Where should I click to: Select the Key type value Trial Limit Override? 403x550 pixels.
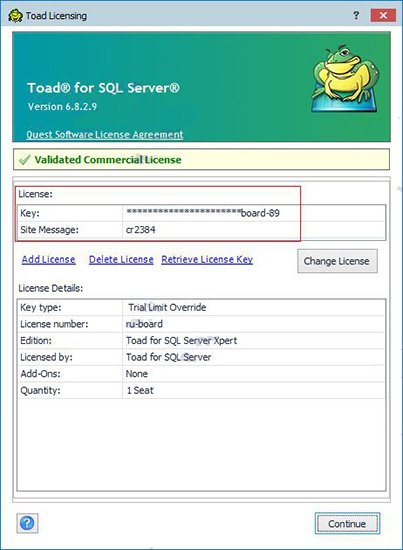(x=167, y=307)
